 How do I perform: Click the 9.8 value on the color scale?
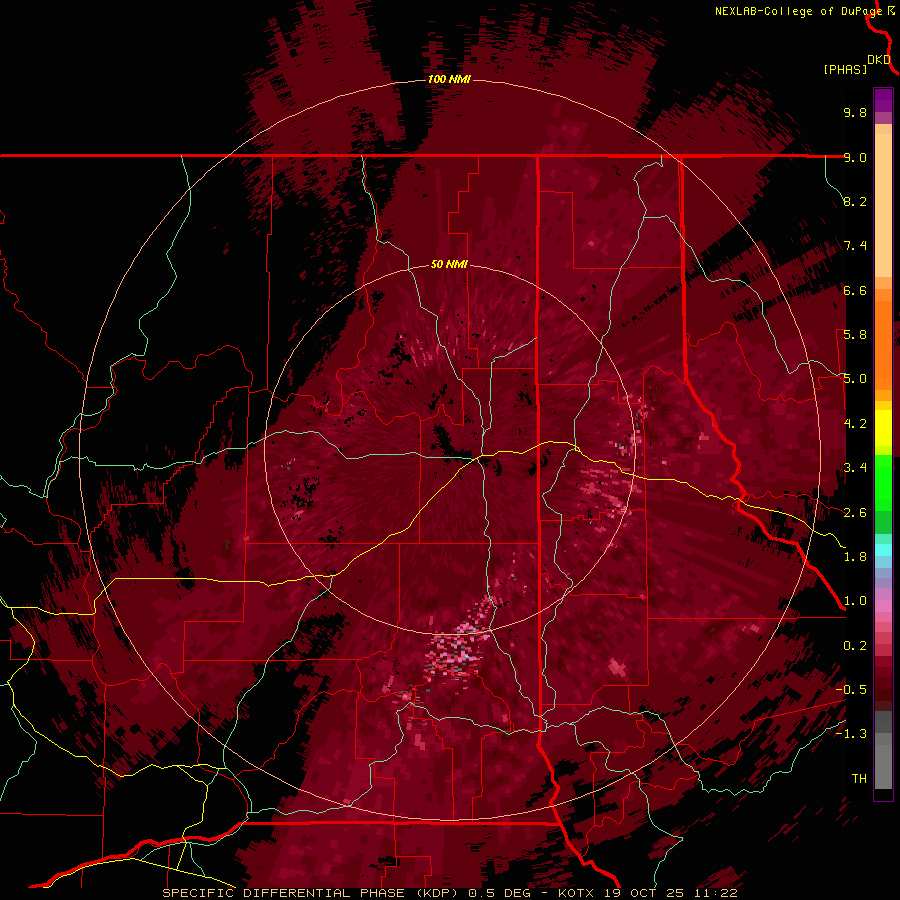pyautogui.click(x=855, y=112)
